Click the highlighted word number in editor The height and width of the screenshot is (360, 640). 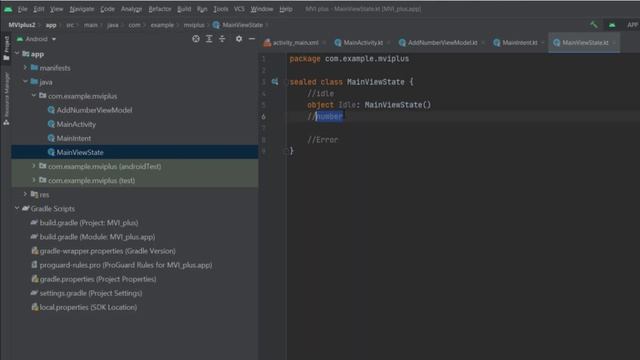pyautogui.click(x=329, y=116)
